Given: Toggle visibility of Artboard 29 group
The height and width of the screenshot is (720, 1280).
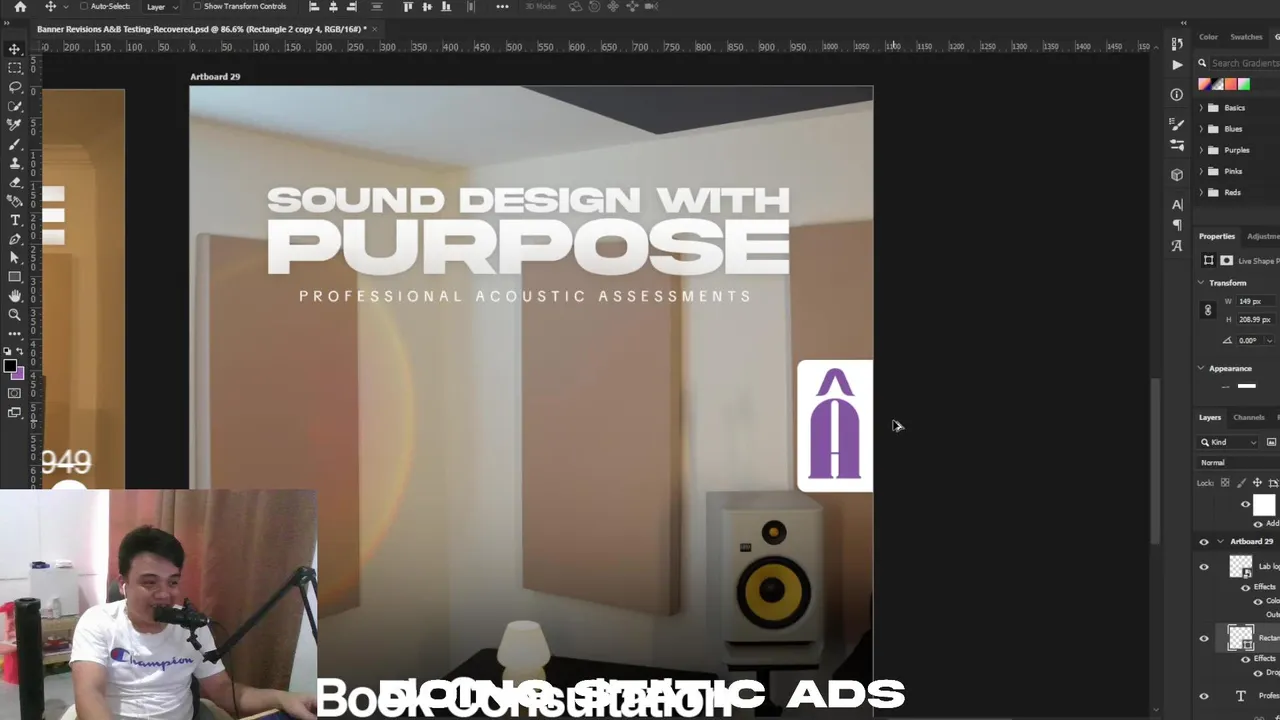Looking at the screenshot, I should point(1204,542).
